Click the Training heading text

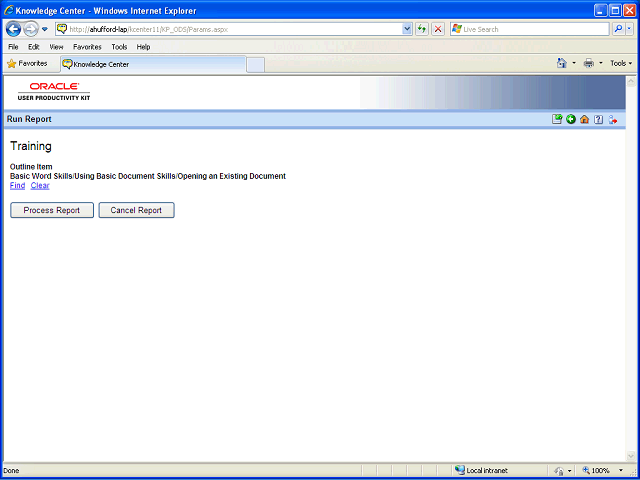[31, 146]
